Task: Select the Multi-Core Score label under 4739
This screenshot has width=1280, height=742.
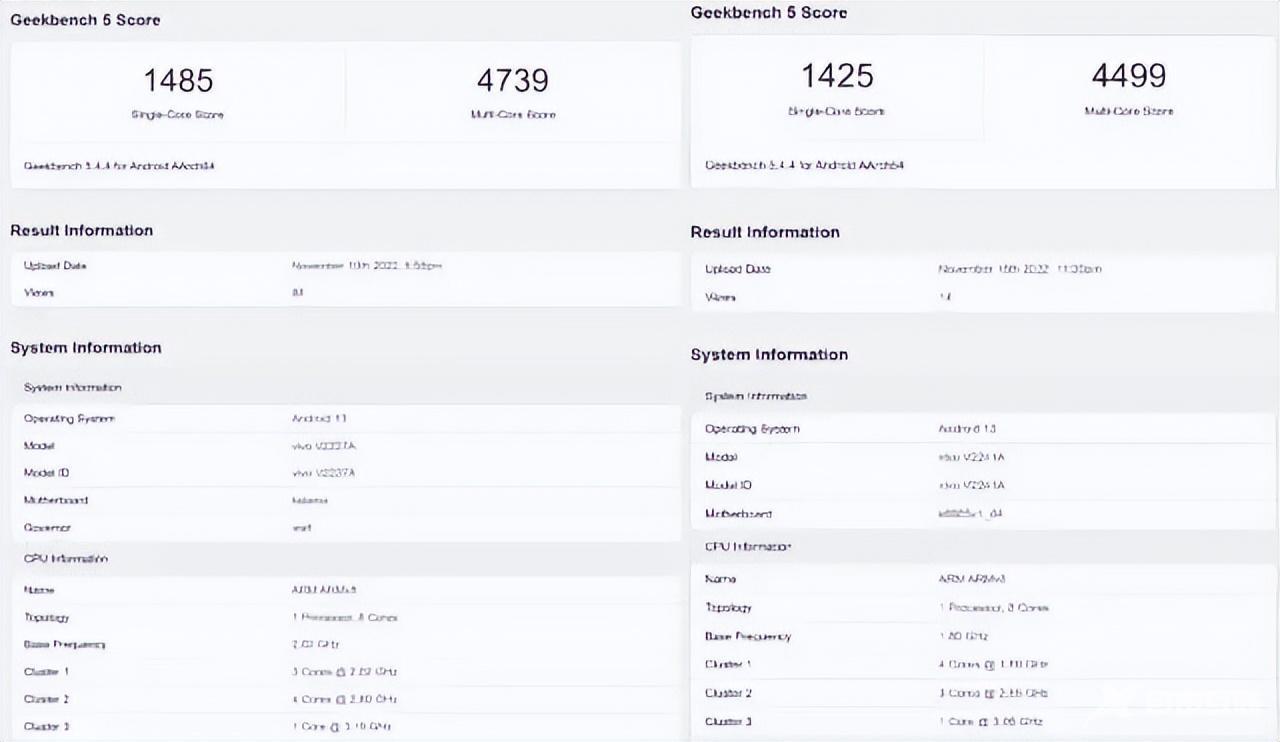Action: tap(513, 115)
